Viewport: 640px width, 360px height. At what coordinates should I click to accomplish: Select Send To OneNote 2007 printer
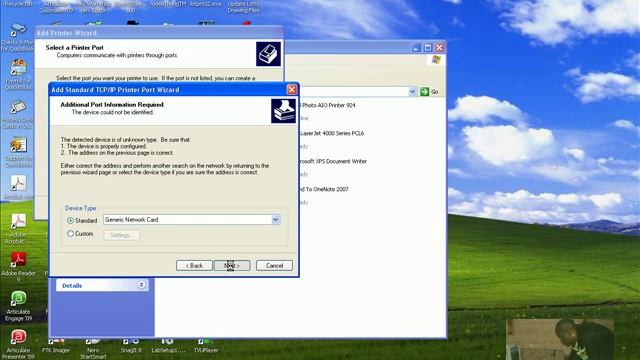point(324,189)
